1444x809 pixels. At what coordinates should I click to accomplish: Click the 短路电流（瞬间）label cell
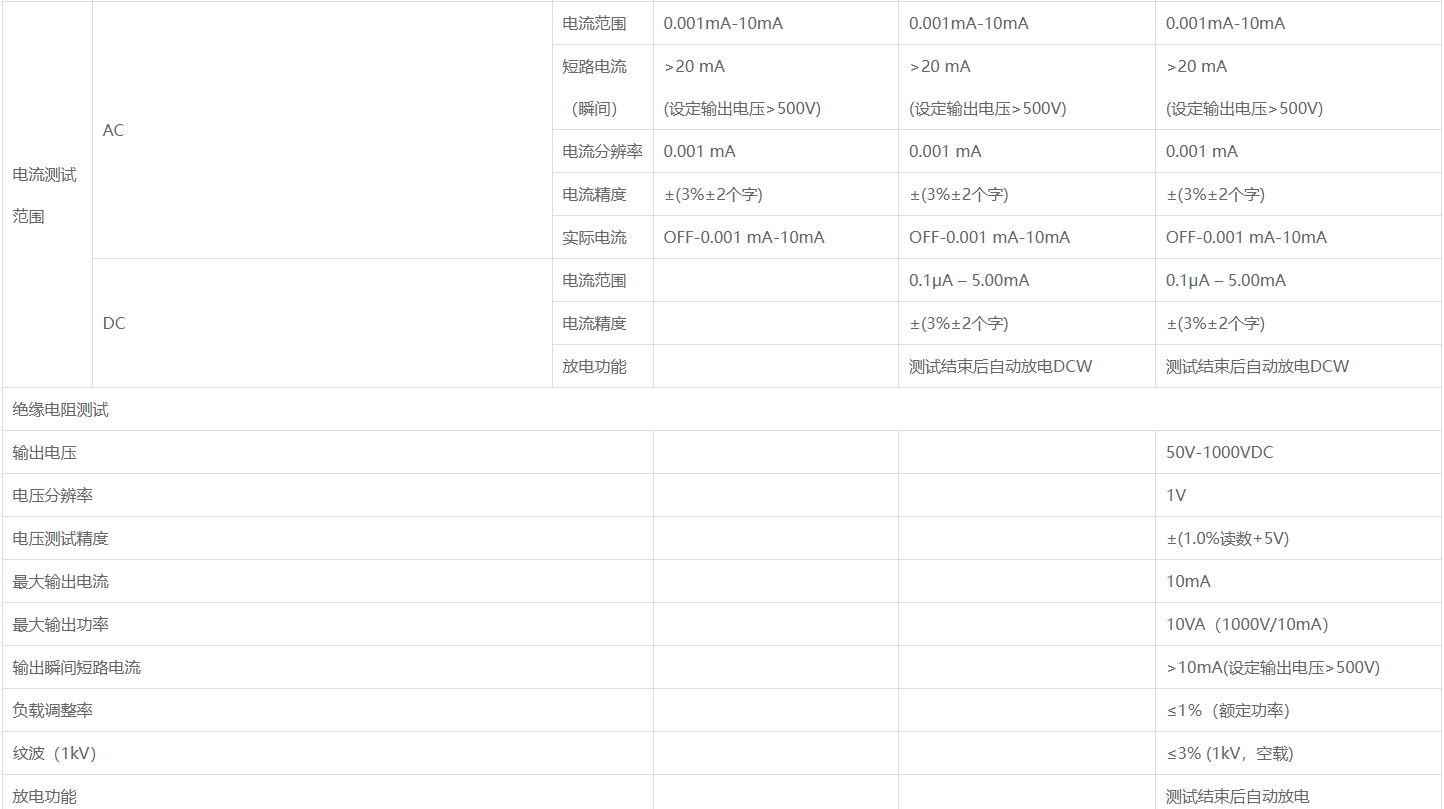pos(603,87)
